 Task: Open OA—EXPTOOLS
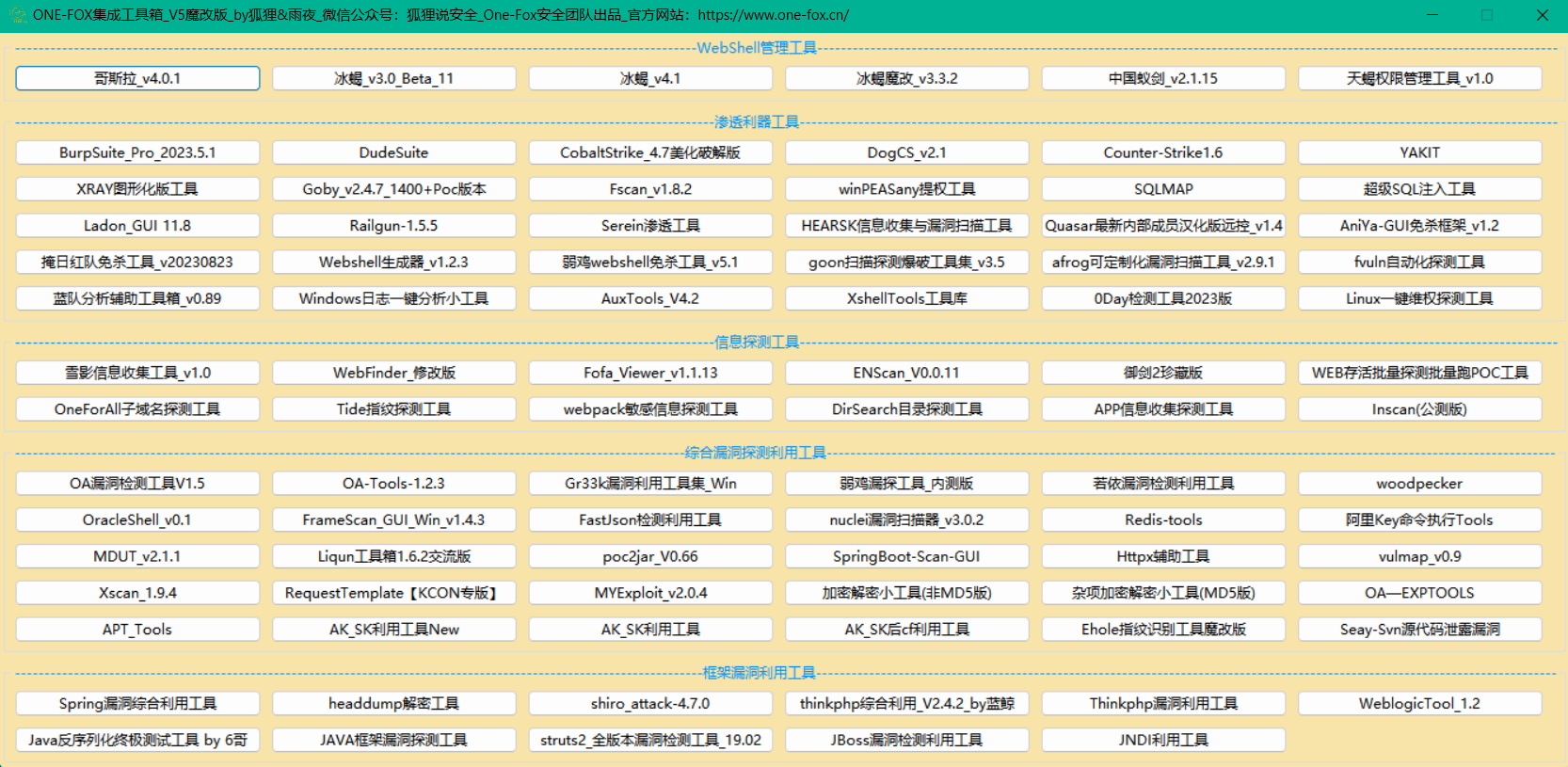(x=1420, y=593)
